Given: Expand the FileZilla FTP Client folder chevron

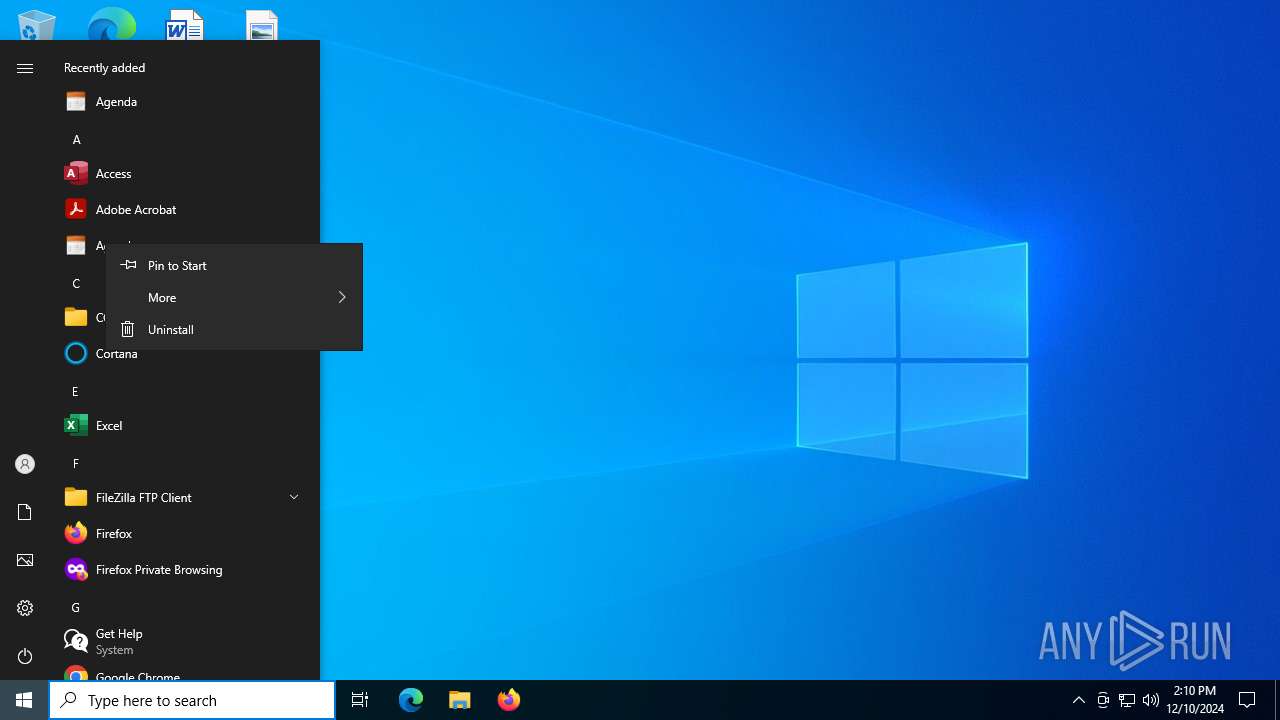Looking at the screenshot, I should 294,497.
